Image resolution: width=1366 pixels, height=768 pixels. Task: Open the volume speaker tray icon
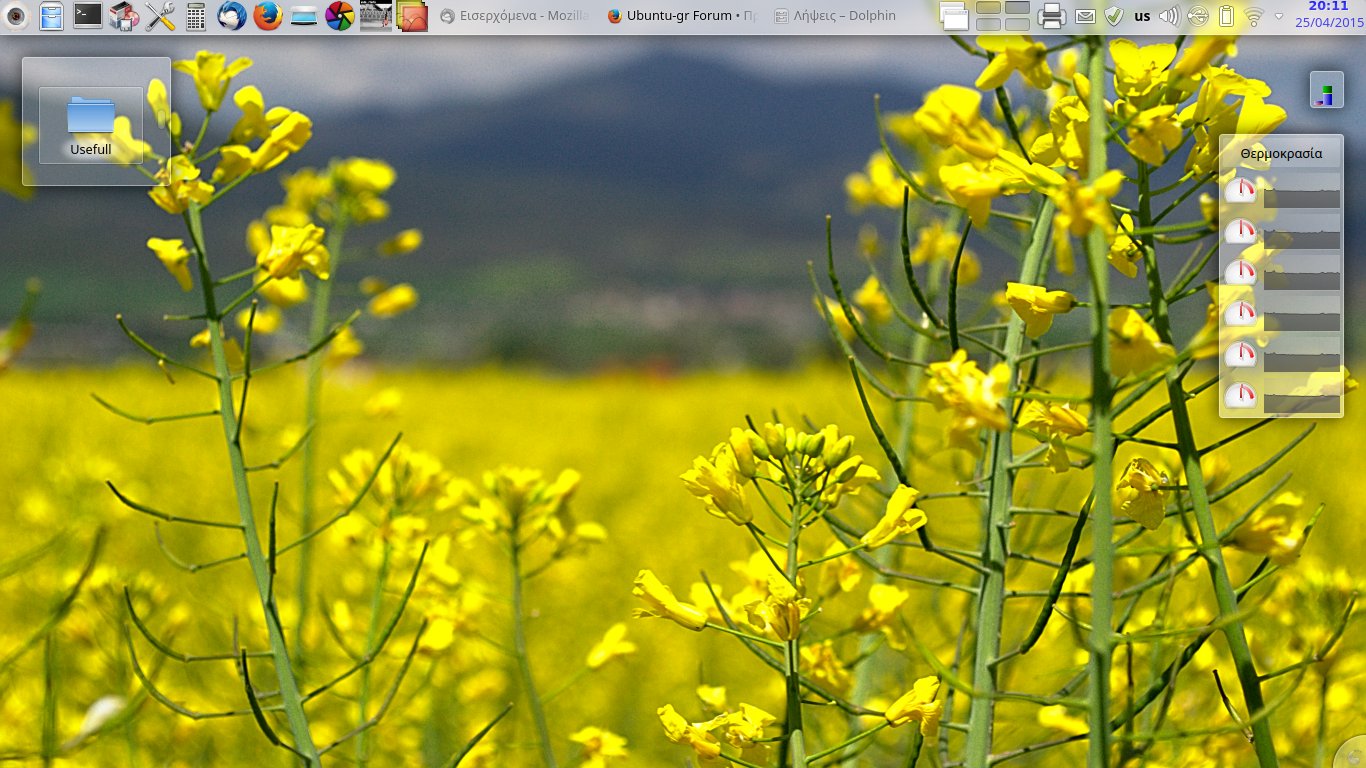1169,16
